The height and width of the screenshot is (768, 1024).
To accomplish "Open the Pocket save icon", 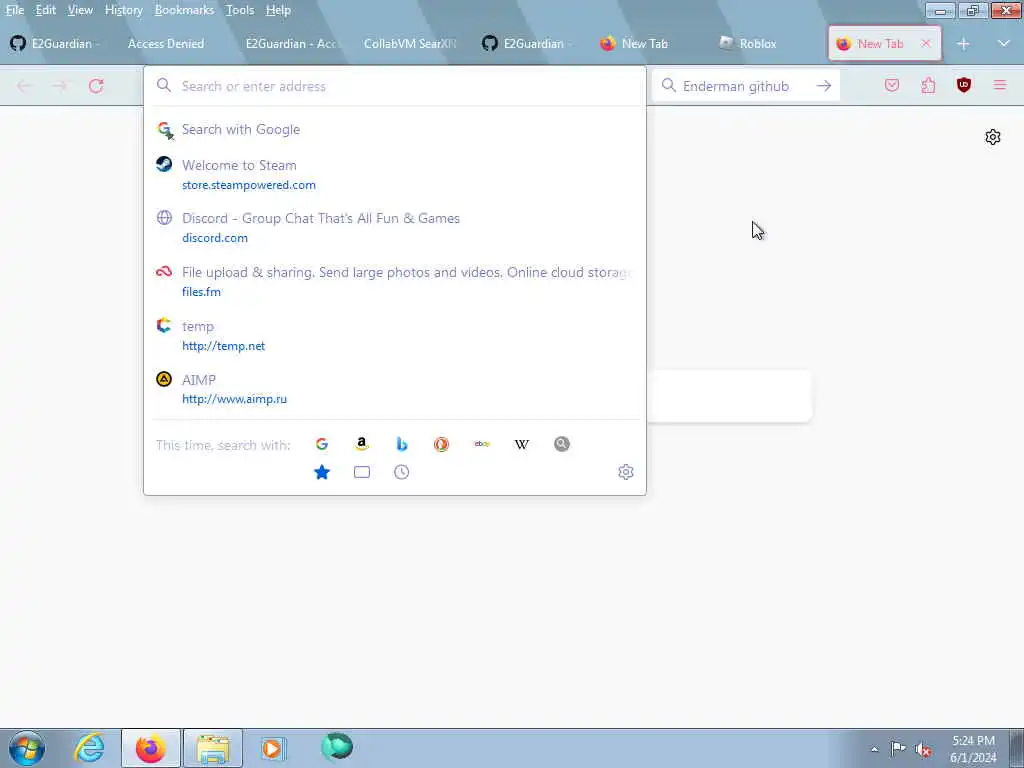I will [892, 86].
